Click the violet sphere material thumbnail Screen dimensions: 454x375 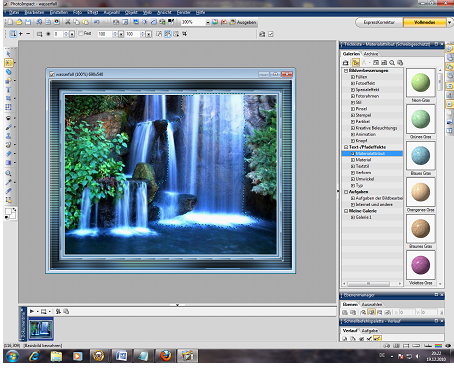pos(421,265)
